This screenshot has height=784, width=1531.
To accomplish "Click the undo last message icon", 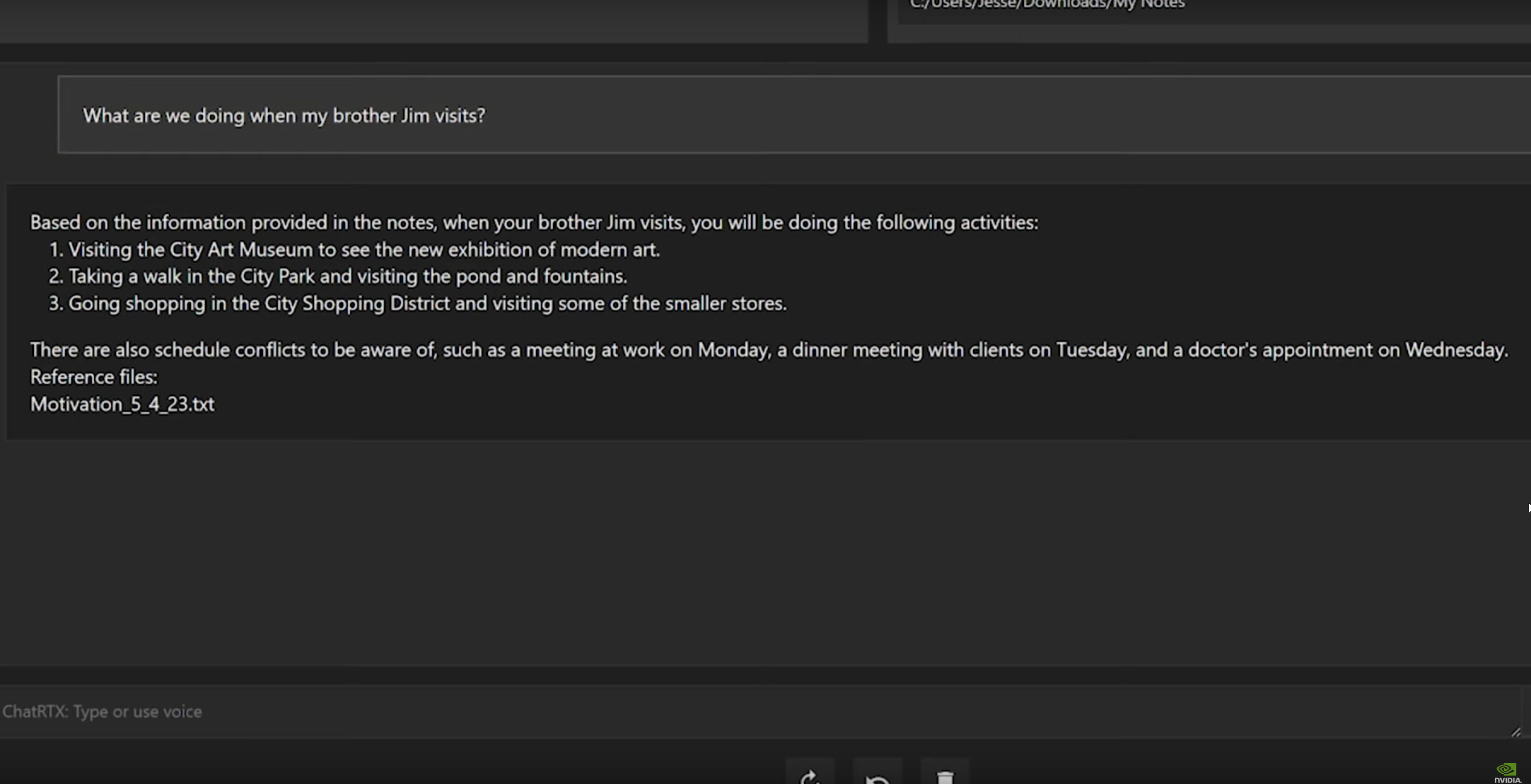I will [877, 776].
